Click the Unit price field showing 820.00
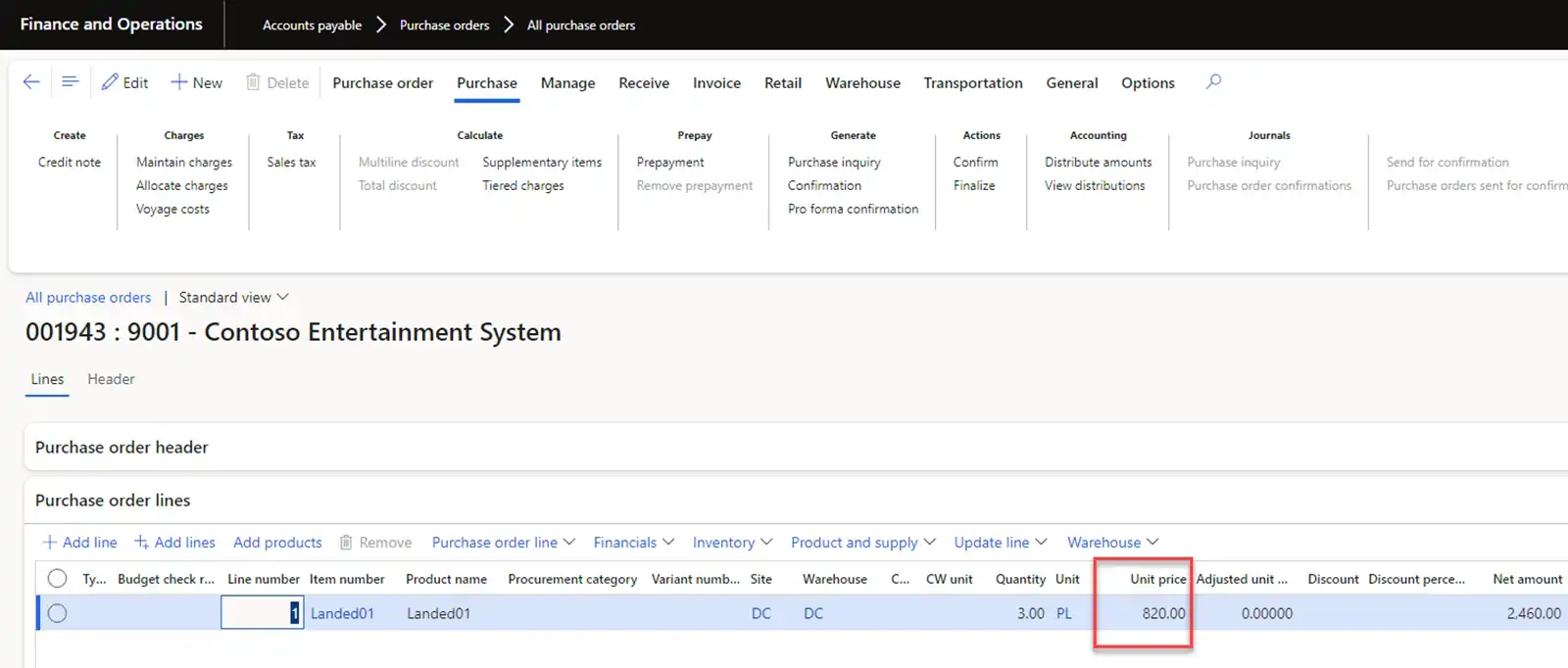1568x668 pixels. tap(1143, 613)
